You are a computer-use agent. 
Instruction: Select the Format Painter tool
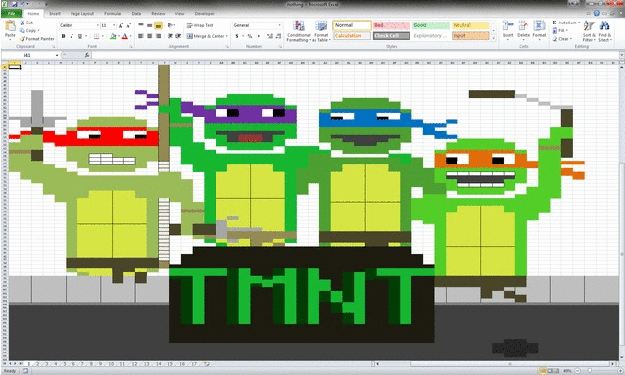(37, 39)
